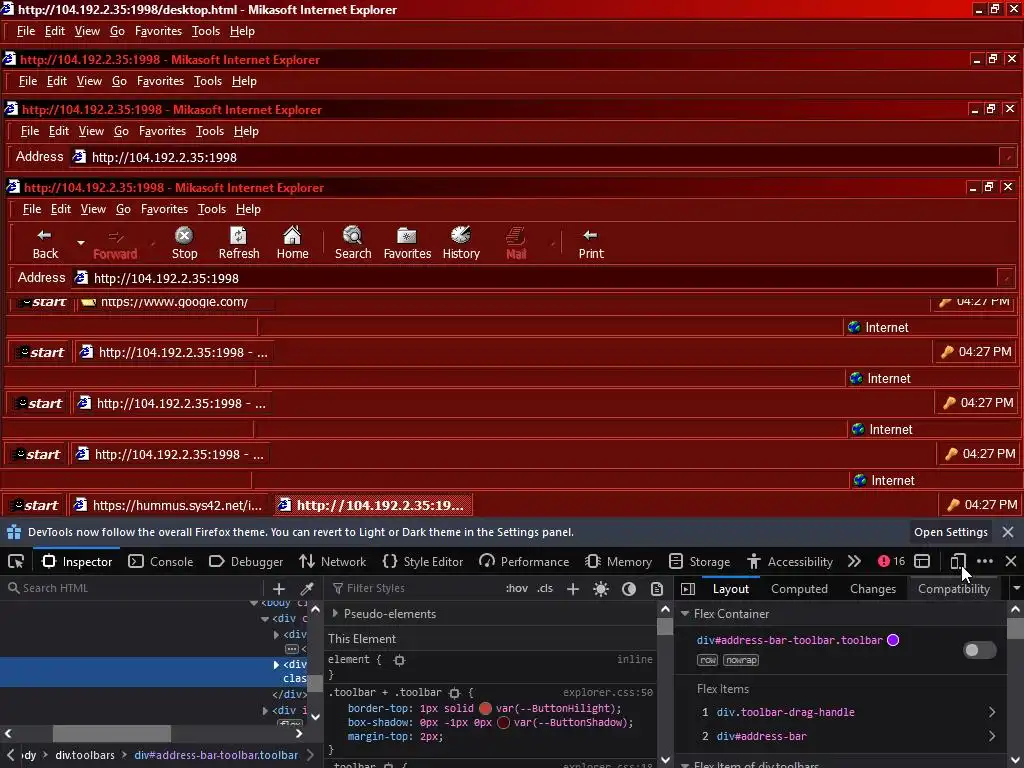Go to Home via toolbar icon
1024x768 pixels.
point(293,244)
